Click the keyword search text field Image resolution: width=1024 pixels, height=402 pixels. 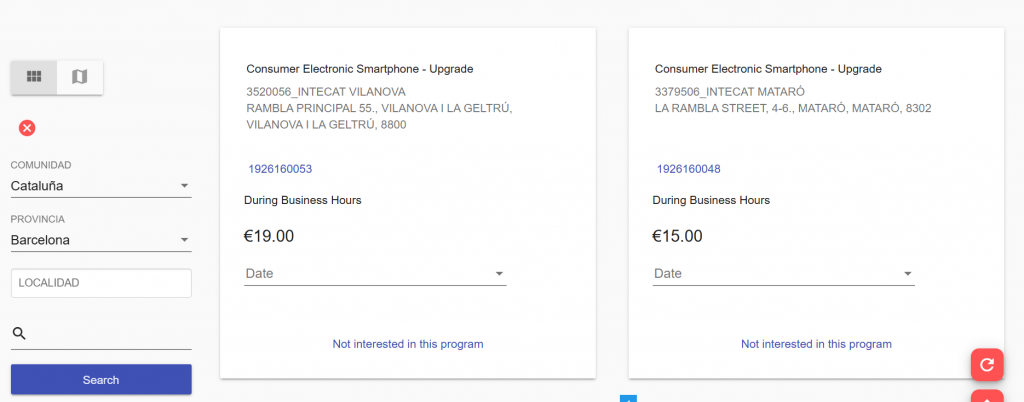(x=110, y=334)
